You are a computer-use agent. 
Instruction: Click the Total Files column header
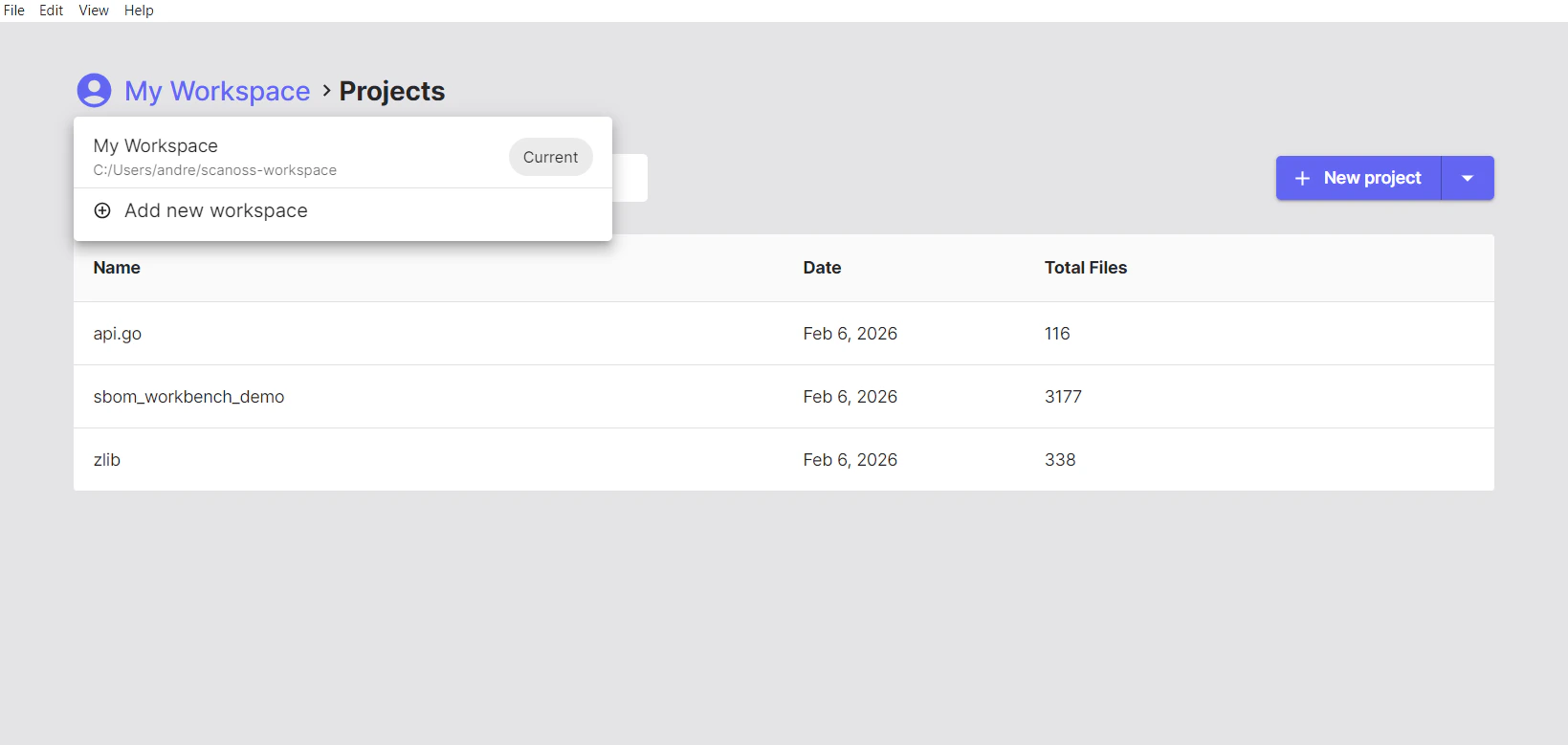tap(1085, 268)
